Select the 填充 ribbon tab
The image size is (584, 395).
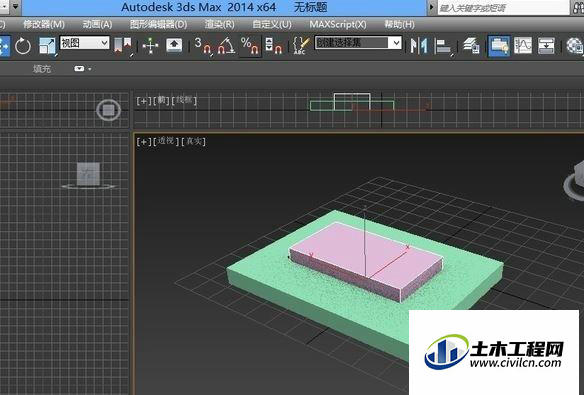pos(42,69)
